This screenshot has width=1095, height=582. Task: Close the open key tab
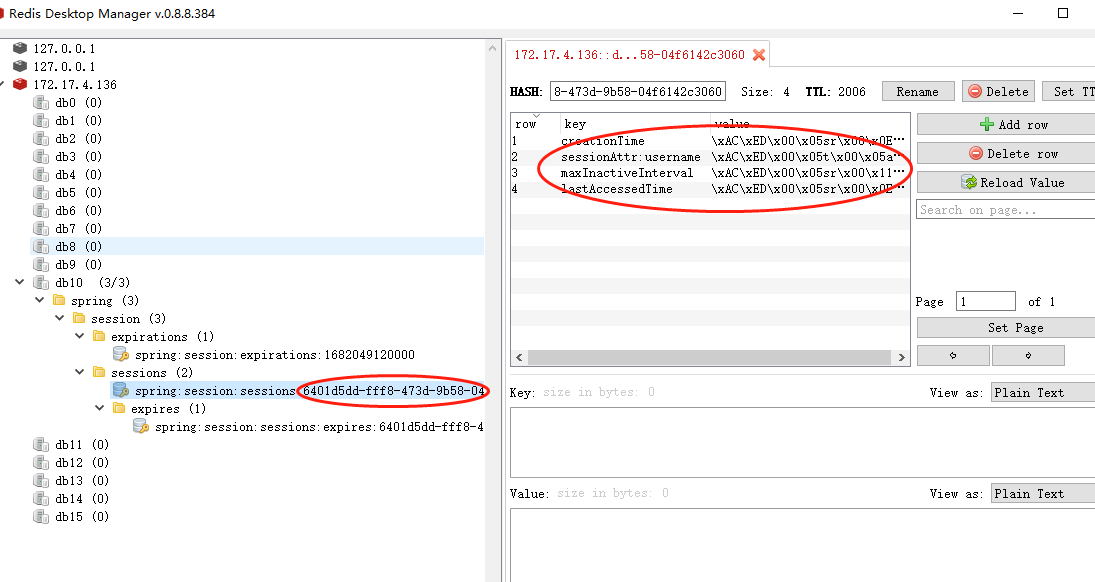[x=759, y=55]
